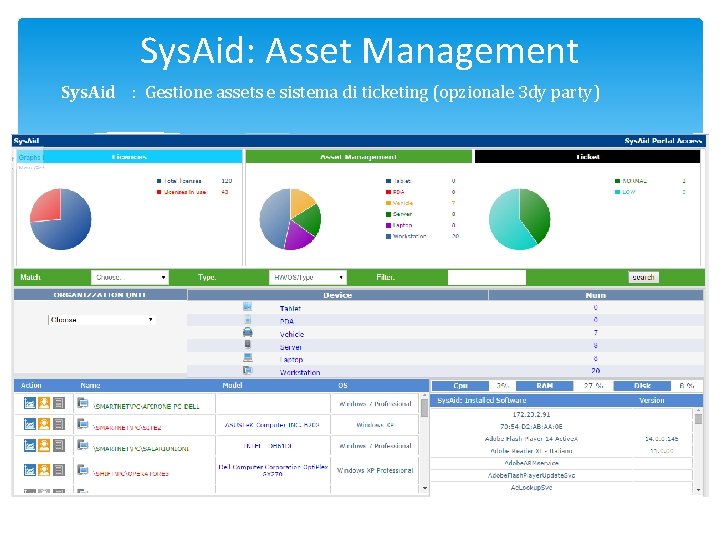Click the Workstation device icon
Image resolution: width=720 pixels, height=540 pixels.
[x=248, y=370]
